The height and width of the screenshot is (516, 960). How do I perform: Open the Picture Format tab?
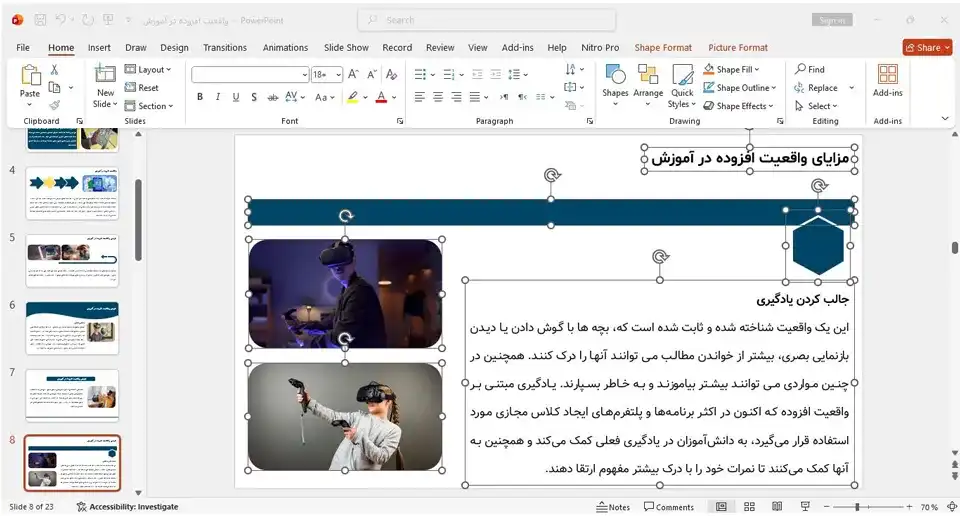click(738, 48)
